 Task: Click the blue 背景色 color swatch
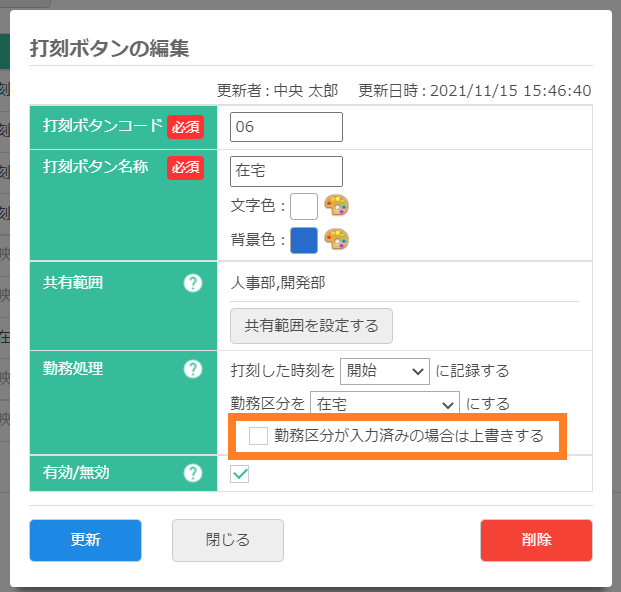(x=304, y=240)
